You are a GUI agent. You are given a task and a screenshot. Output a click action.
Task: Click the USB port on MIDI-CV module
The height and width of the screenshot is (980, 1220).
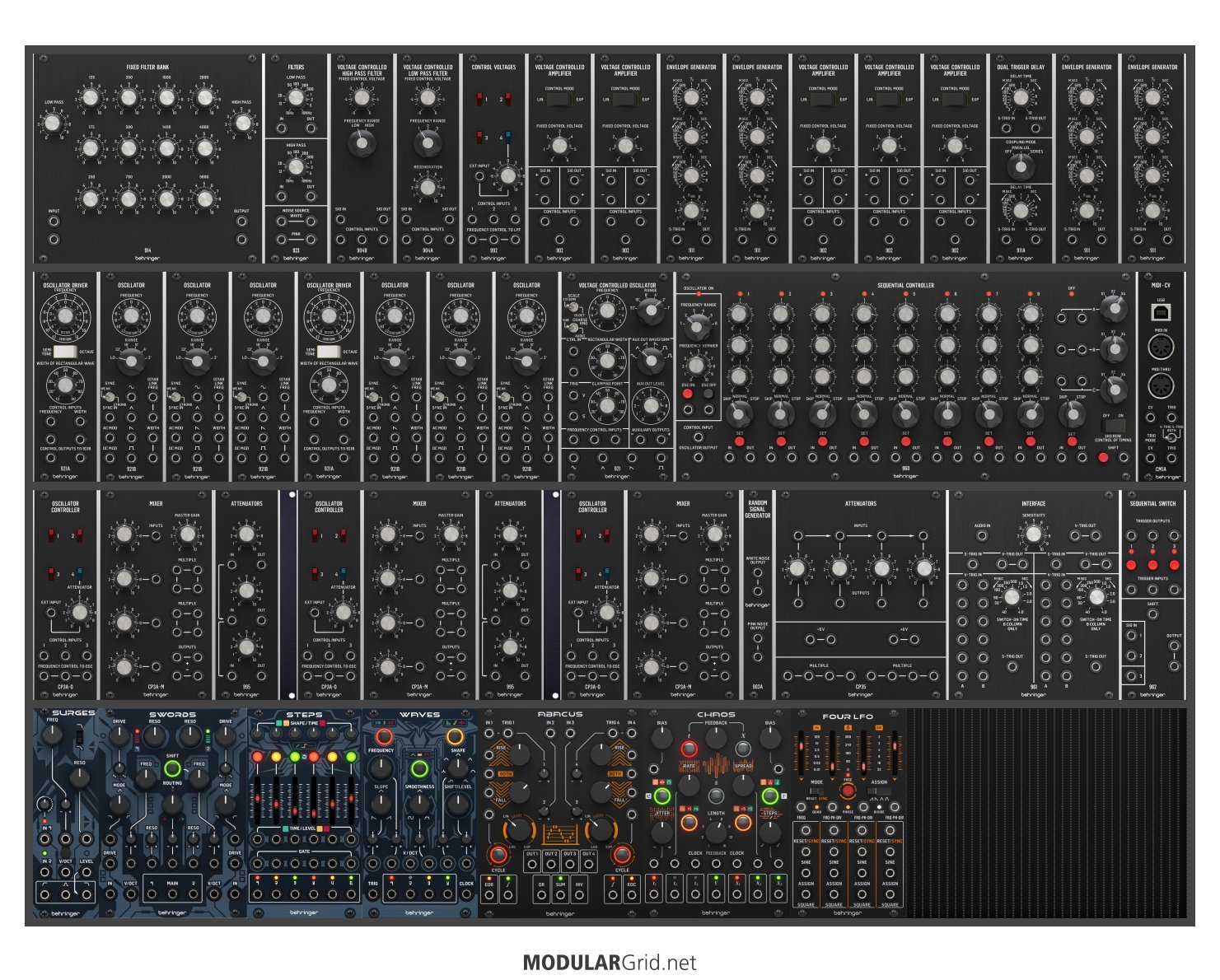click(1161, 312)
